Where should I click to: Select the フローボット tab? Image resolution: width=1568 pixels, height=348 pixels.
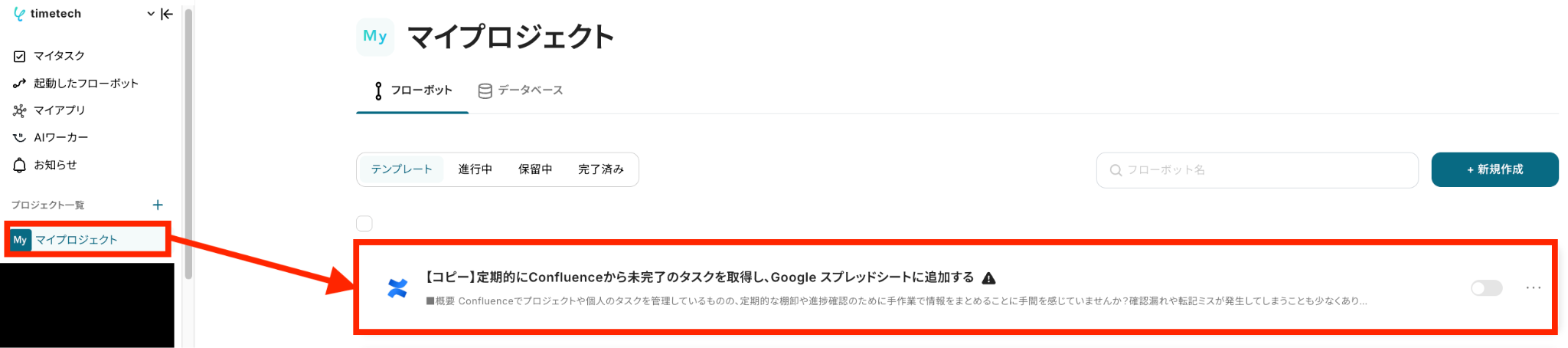click(x=413, y=90)
